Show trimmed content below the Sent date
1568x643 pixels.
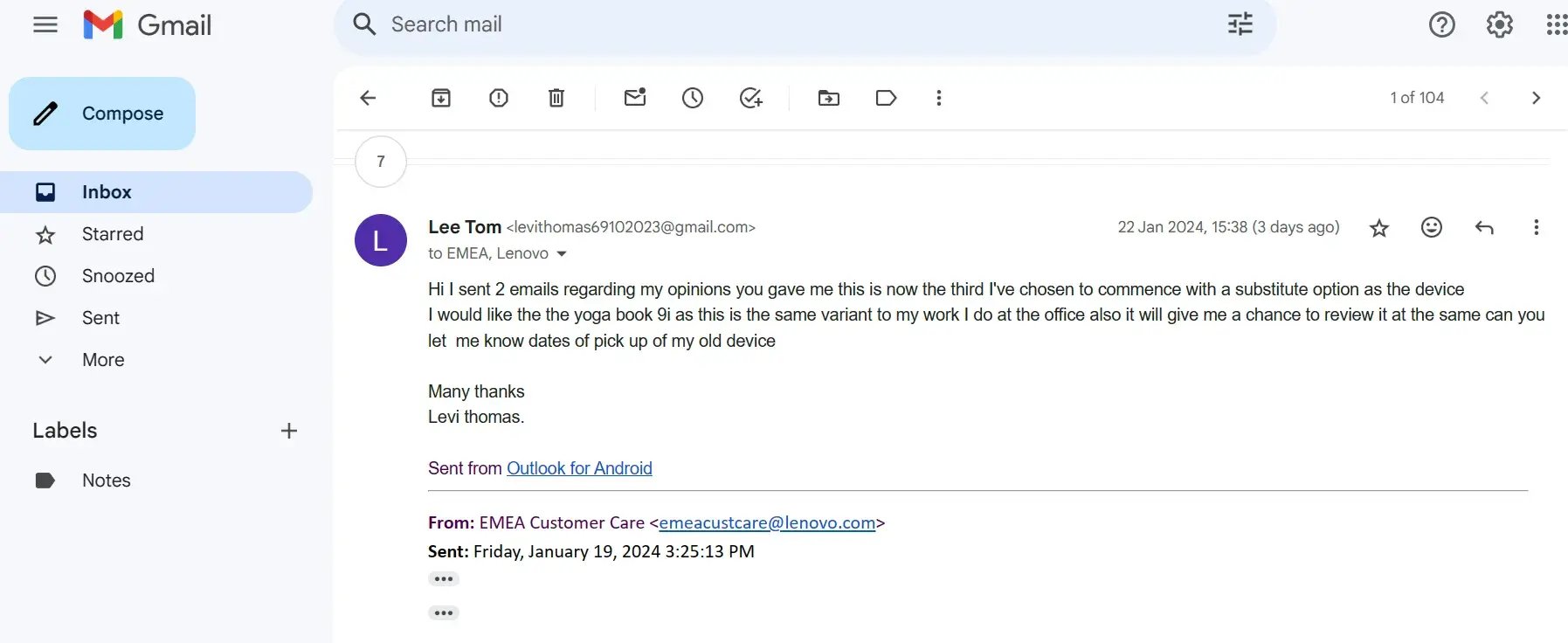[444, 579]
